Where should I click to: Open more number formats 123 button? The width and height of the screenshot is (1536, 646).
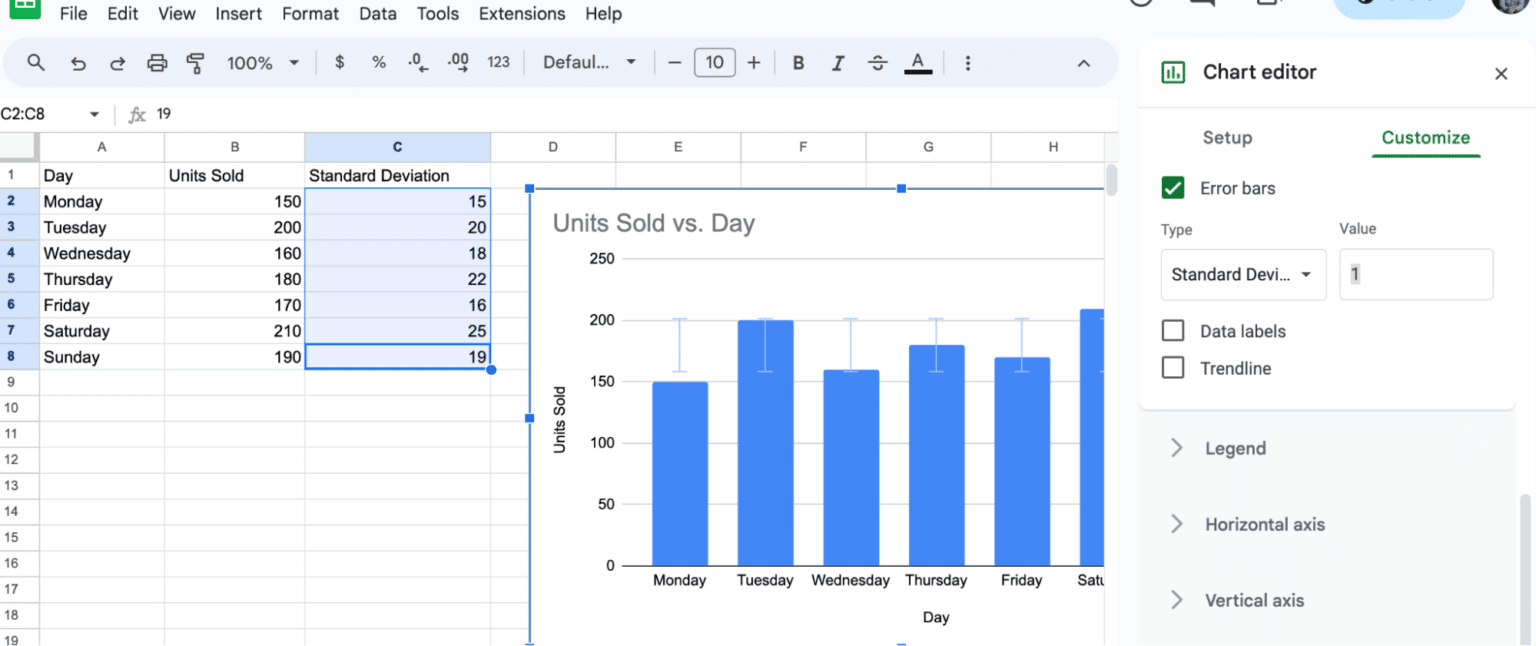click(499, 62)
